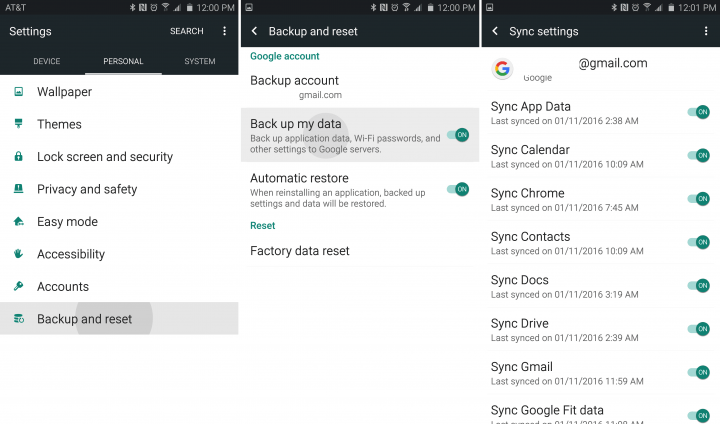Viewport: 720px width, 424px height.
Task: Tap the Backup and reset icon
Action: click(18, 318)
